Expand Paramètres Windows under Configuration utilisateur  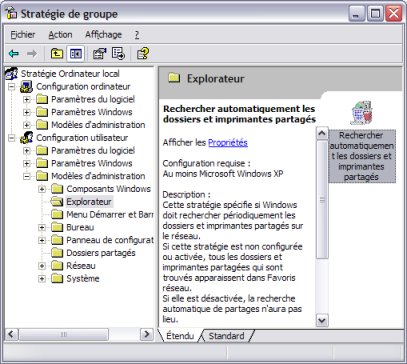(27, 163)
